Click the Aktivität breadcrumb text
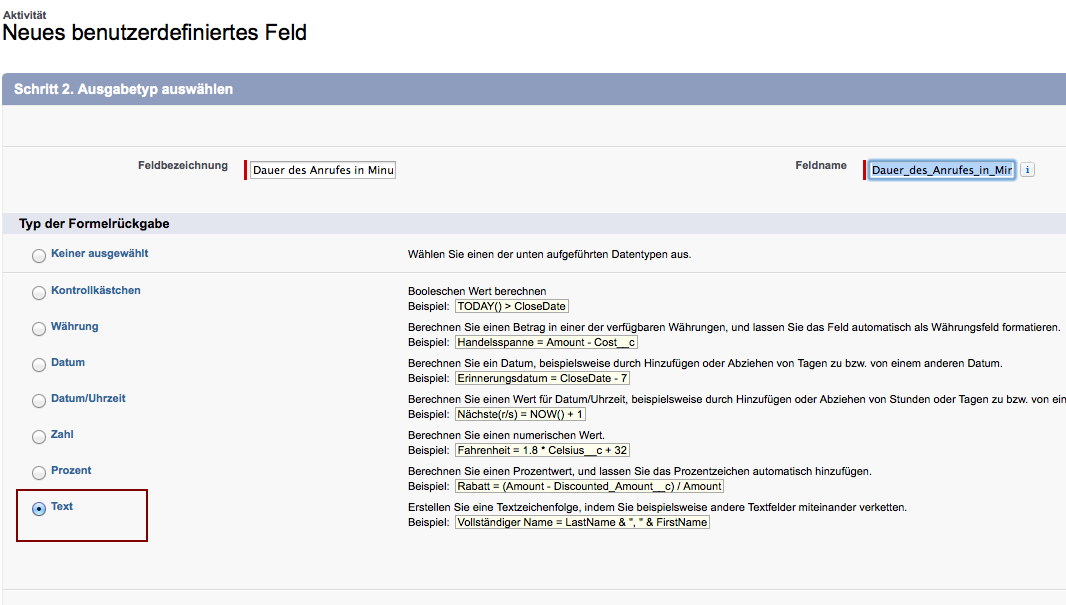 coord(24,15)
